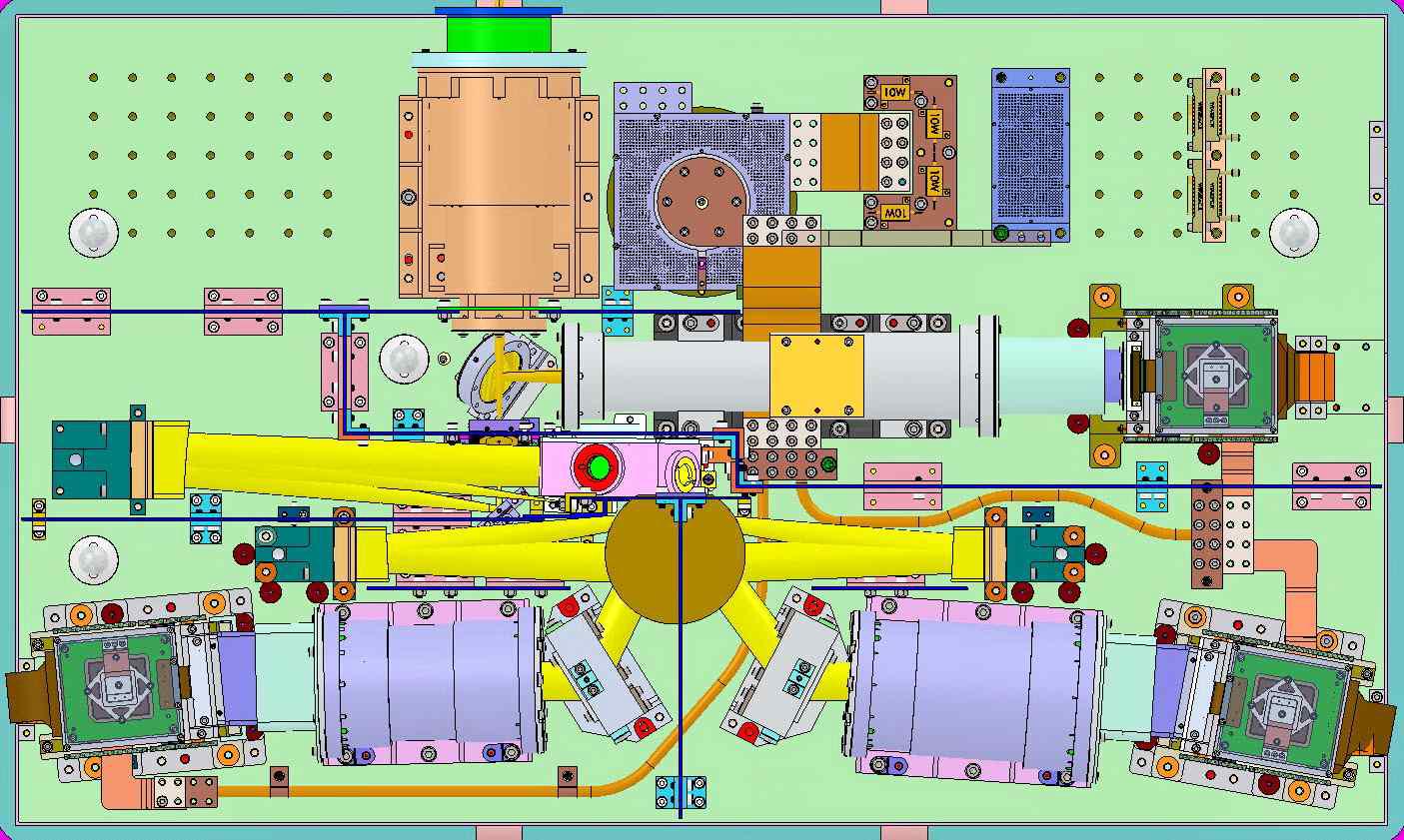Select the tan double connector strip at upper right
The height and width of the screenshot is (840, 1404).
tap(1214, 154)
